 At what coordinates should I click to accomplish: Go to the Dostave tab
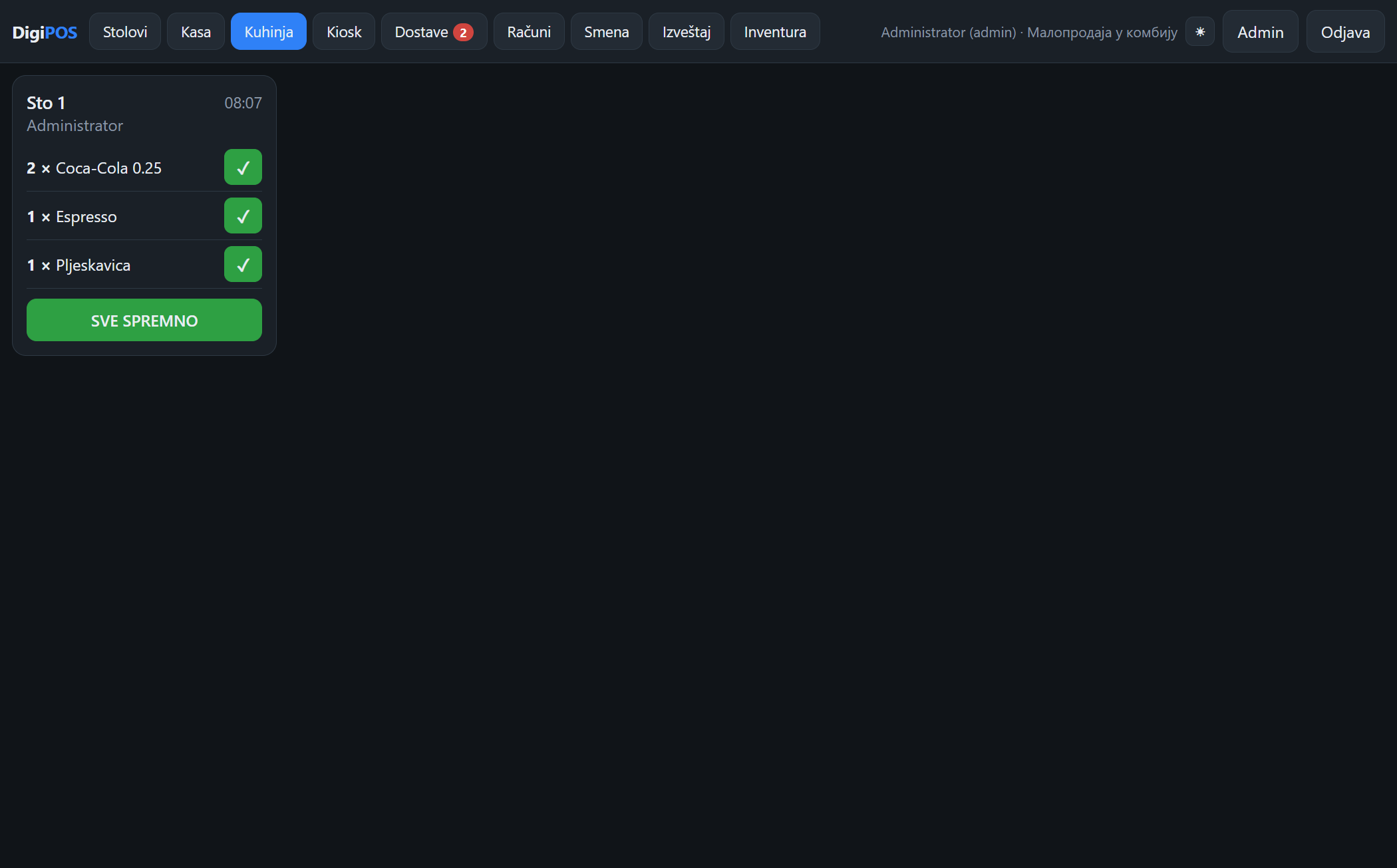tap(434, 31)
